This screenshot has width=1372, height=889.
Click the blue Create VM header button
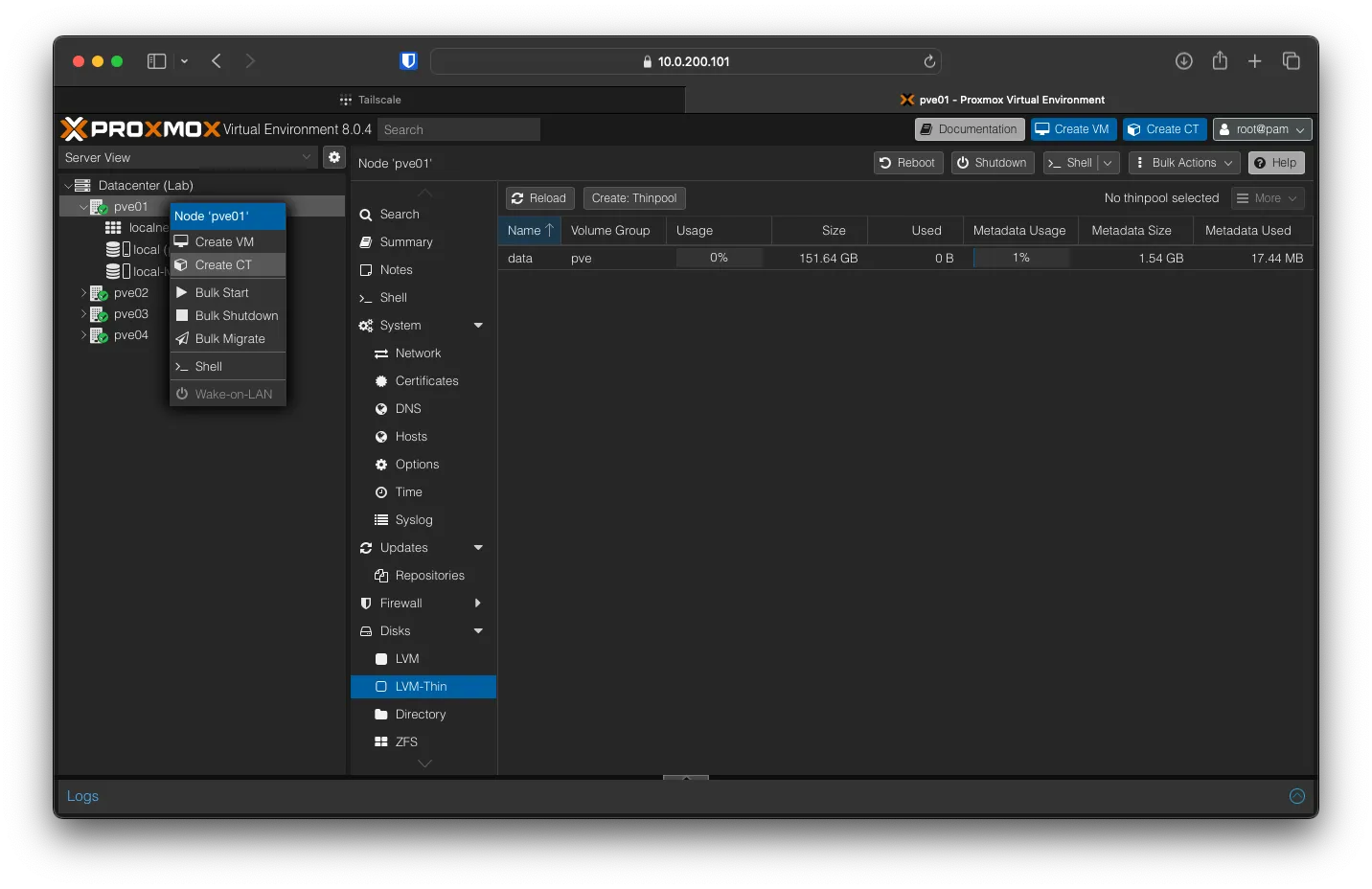tap(1073, 129)
